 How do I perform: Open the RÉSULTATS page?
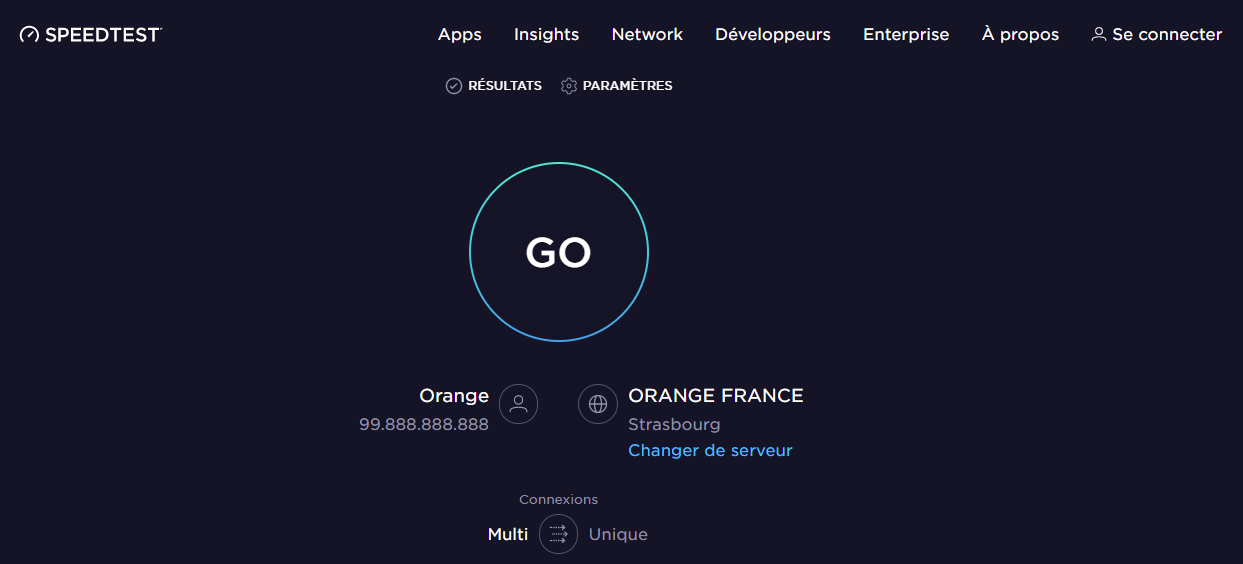pos(505,86)
